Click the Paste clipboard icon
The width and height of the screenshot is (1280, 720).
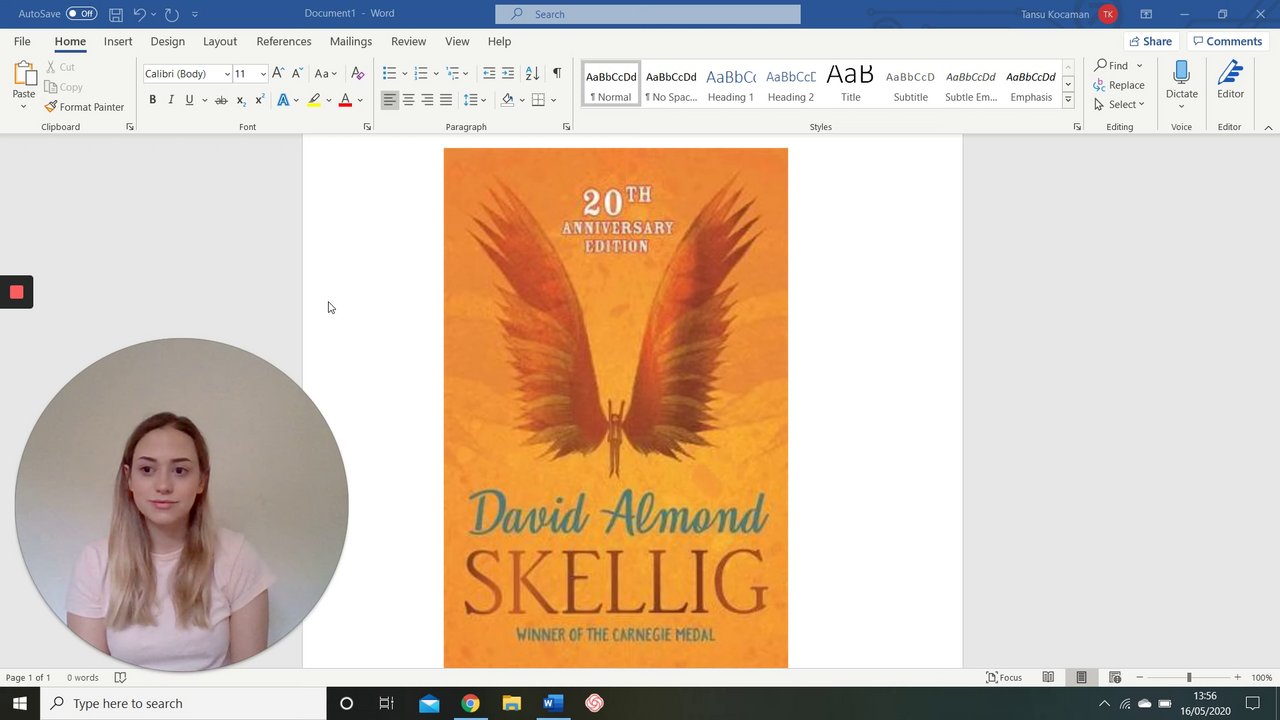click(23, 74)
